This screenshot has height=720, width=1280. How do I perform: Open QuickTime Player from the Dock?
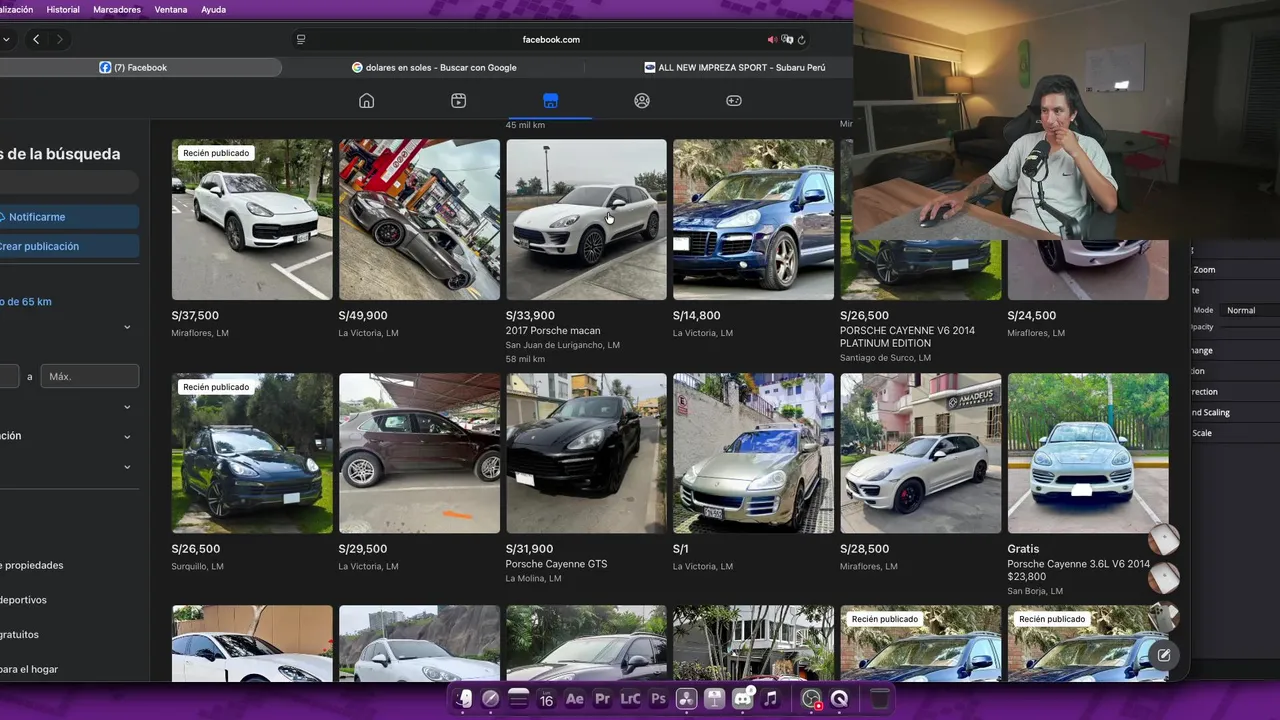pyautogui.click(x=839, y=699)
